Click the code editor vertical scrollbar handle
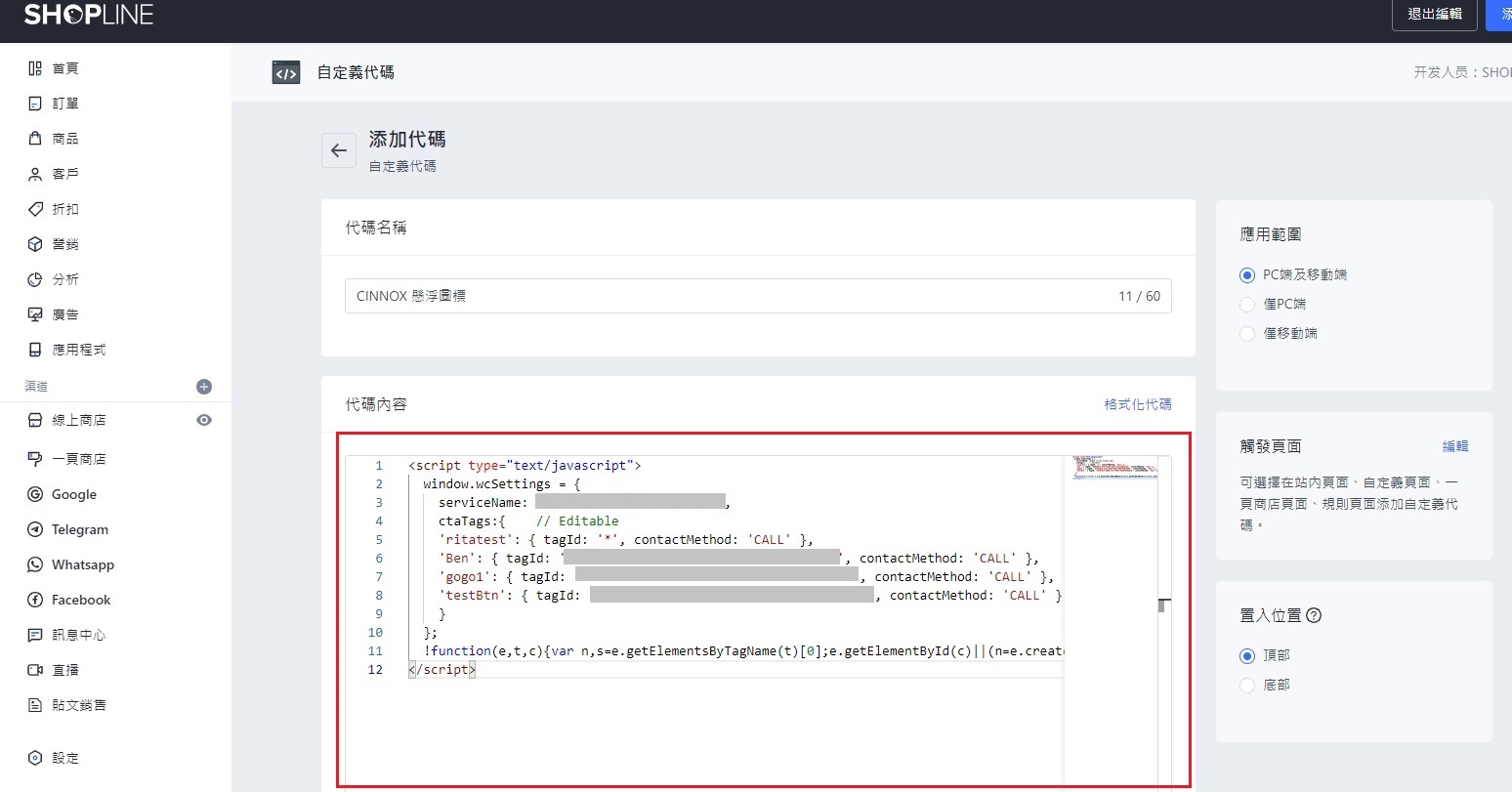 [1162, 605]
